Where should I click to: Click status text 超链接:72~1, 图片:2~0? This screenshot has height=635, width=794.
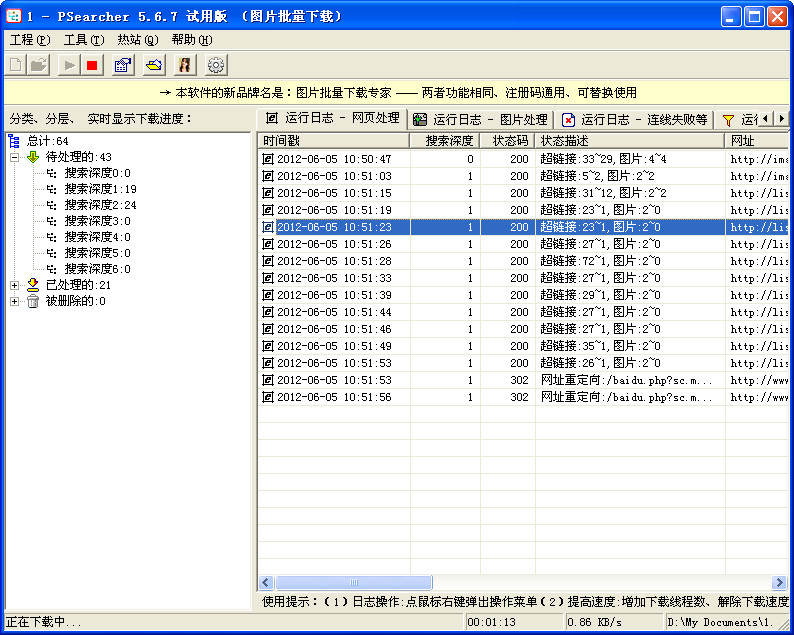coord(600,261)
